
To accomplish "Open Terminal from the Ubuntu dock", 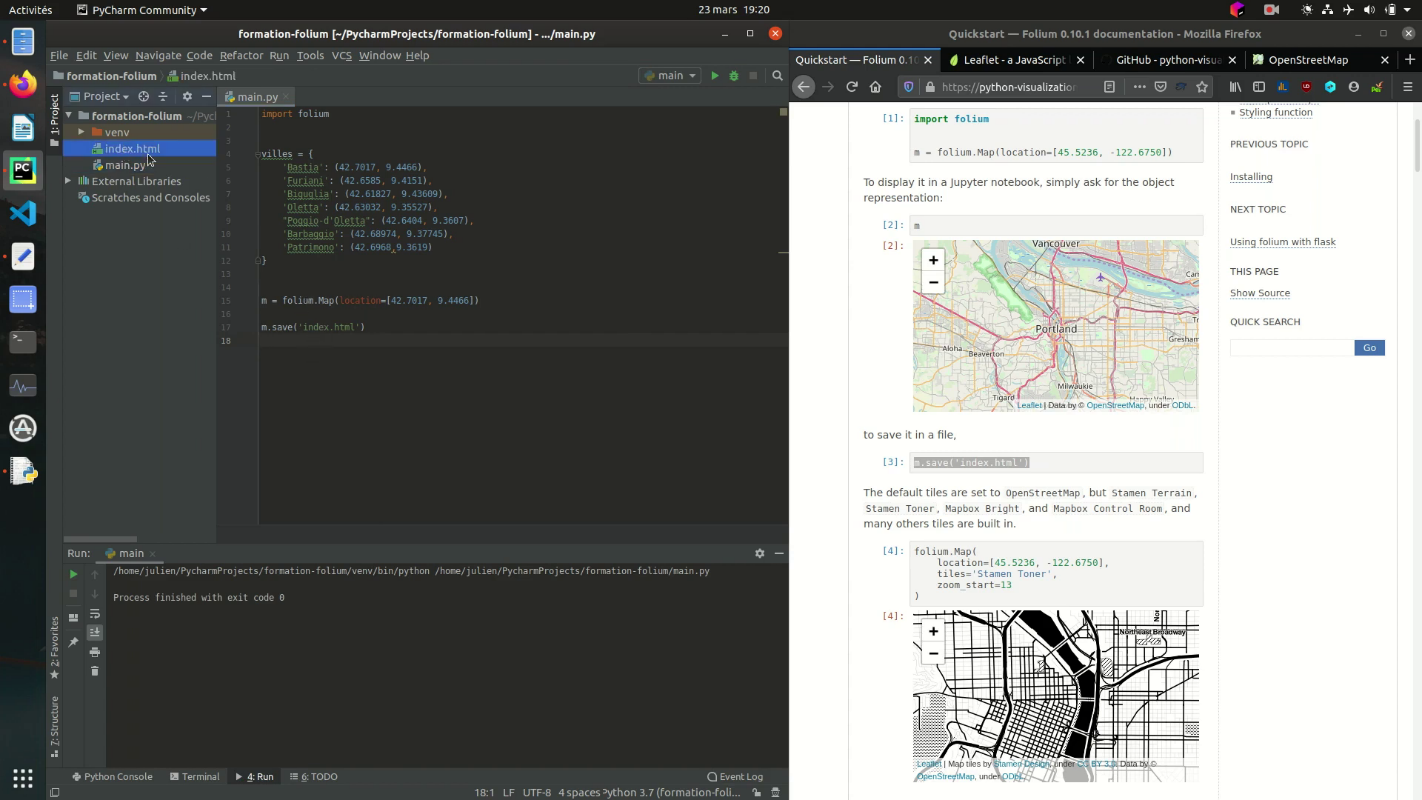I will (x=23, y=342).
